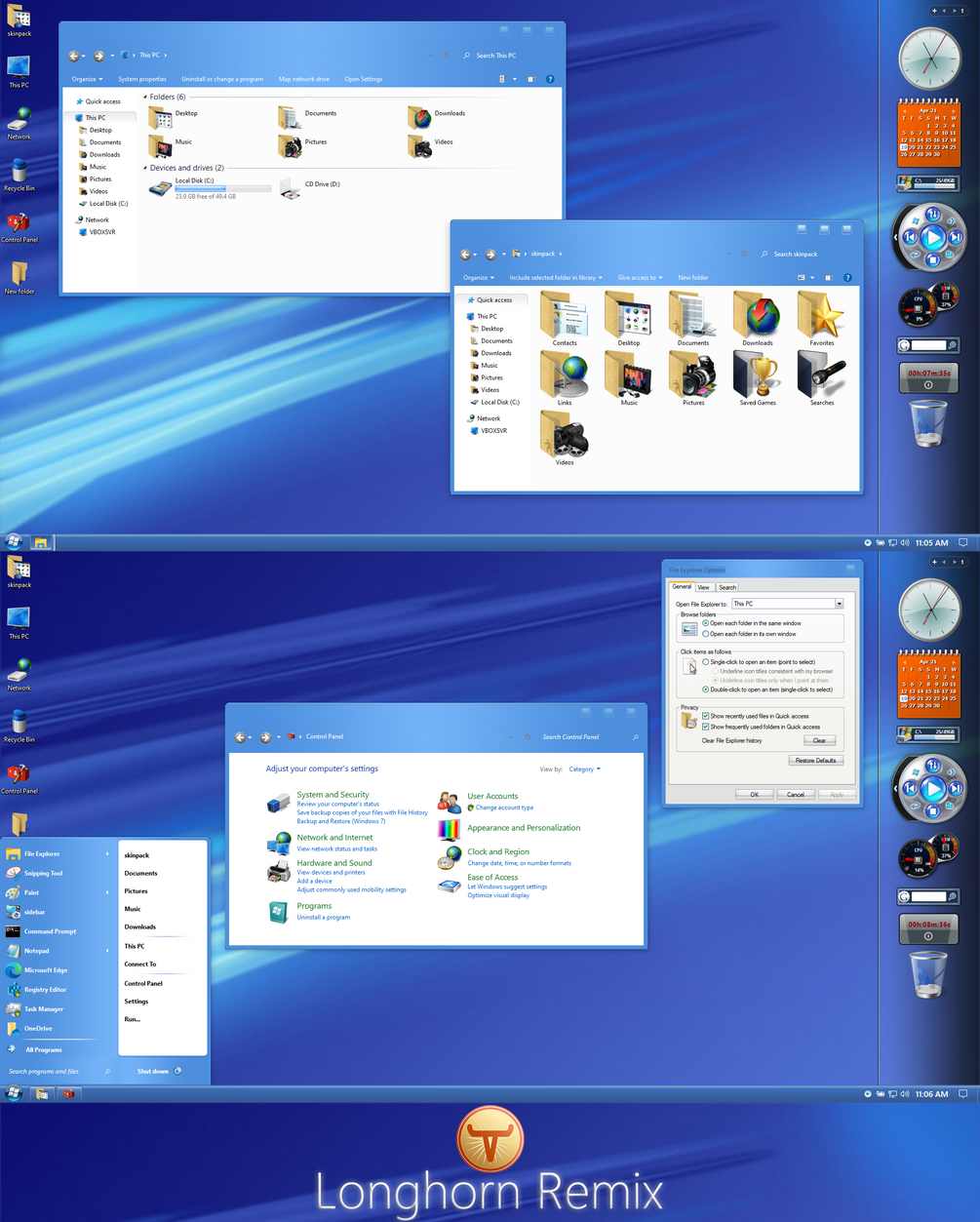Screen dimensions: 980x1222
Task: Select Quick access in This PC navigation pane
Action: click(103, 101)
